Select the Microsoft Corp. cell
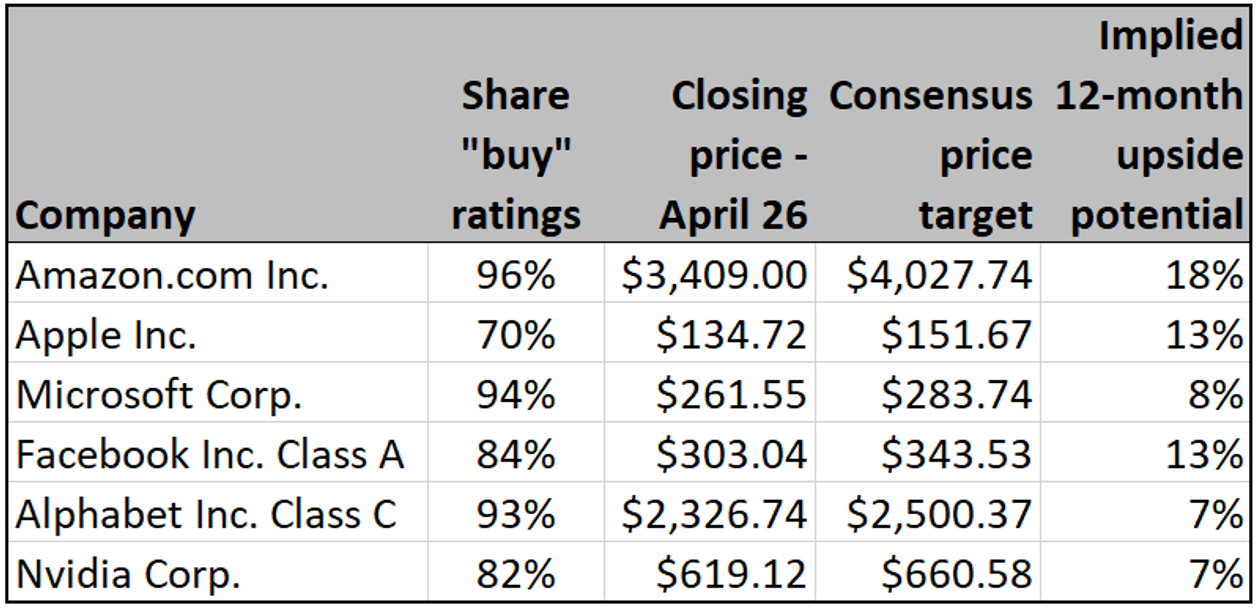Viewport: 1260px width, 611px height. pos(159,395)
